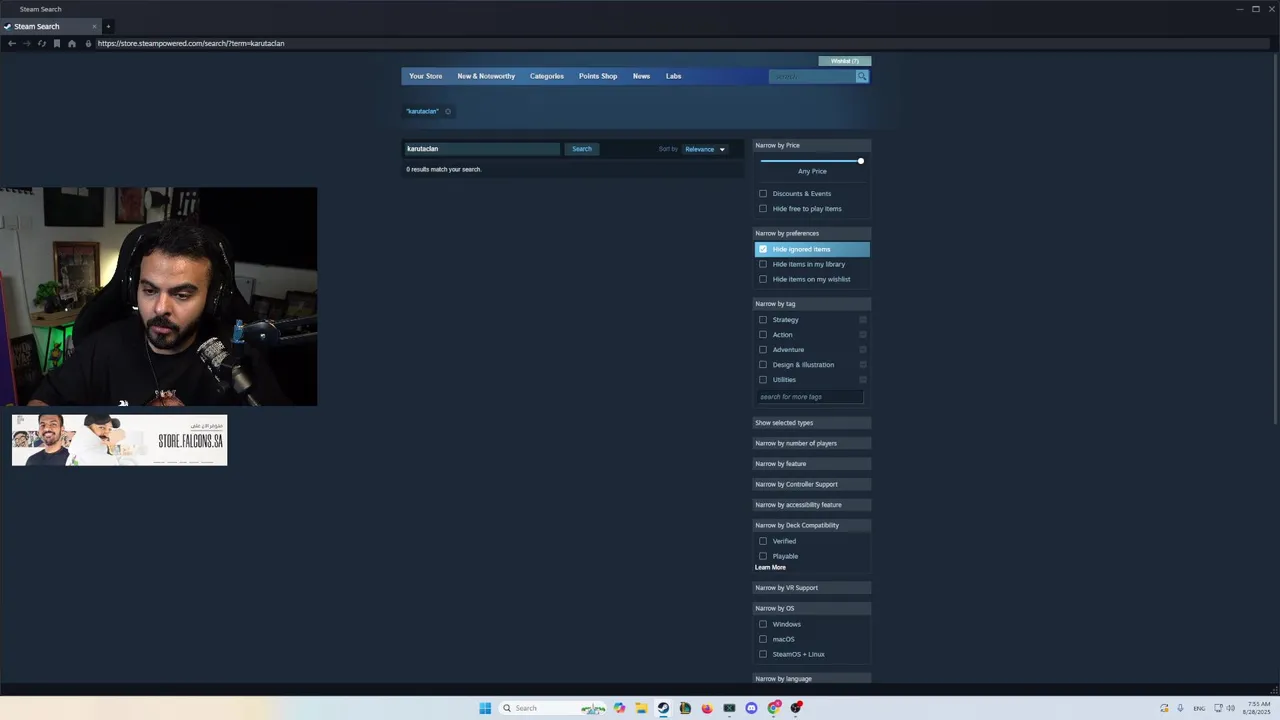
Task: Filter by the Windows OS checkbox
Action: tap(763, 624)
